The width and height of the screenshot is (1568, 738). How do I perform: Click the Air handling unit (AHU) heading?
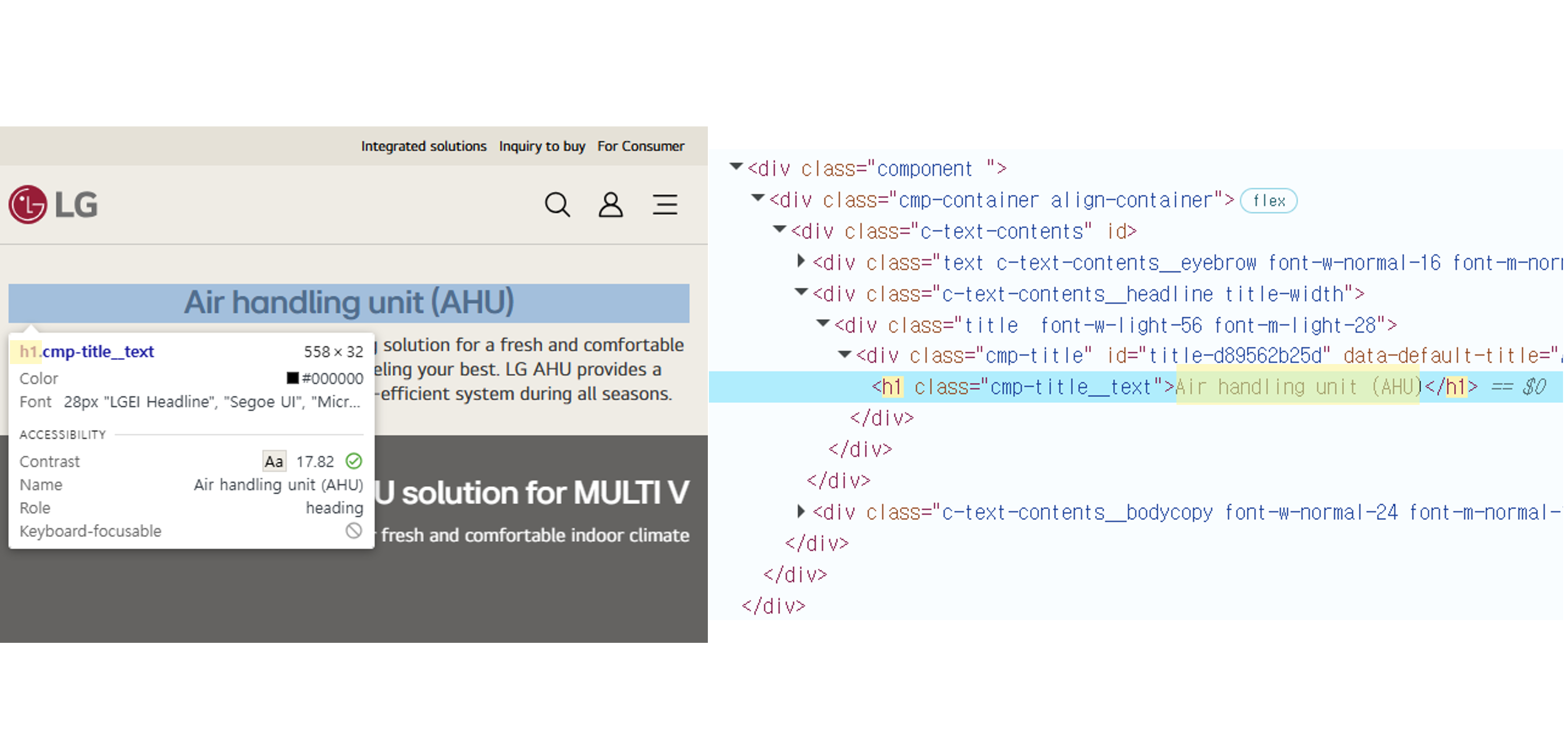tap(349, 303)
